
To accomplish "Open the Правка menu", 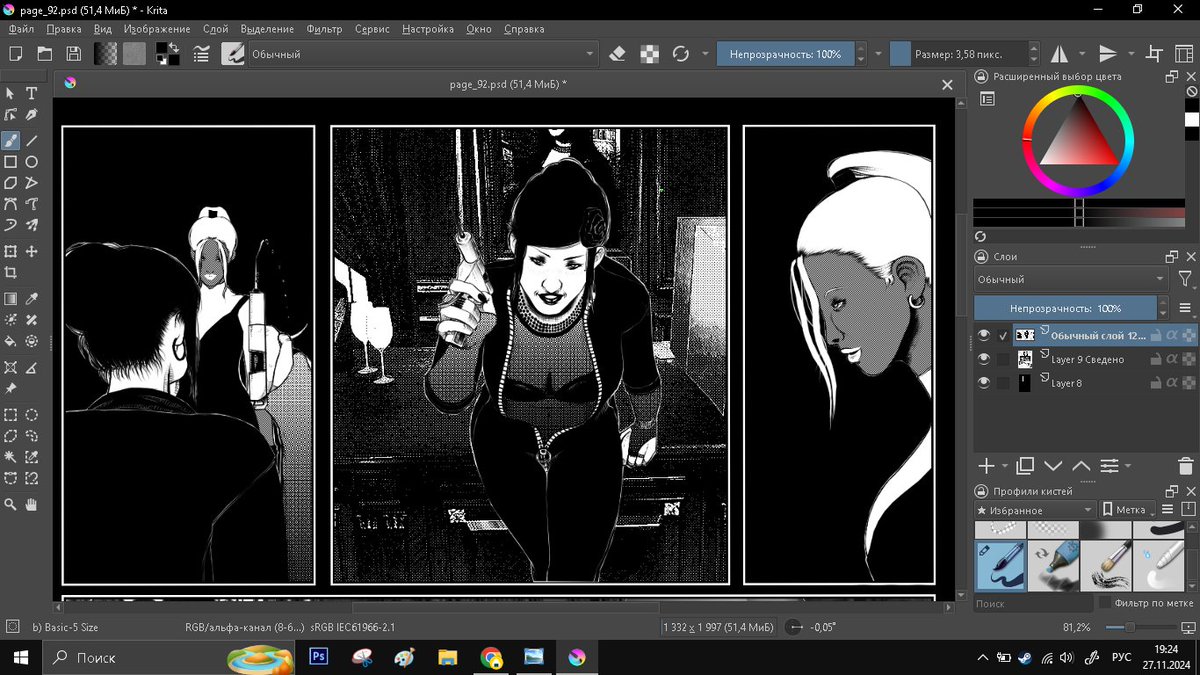I will pyautogui.click(x=64, y=29).
